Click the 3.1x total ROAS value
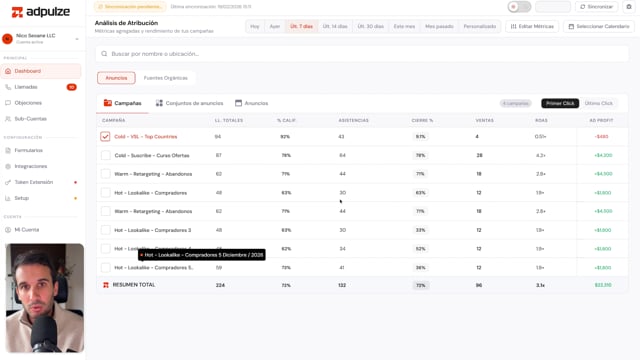 (x=540, y=285)
